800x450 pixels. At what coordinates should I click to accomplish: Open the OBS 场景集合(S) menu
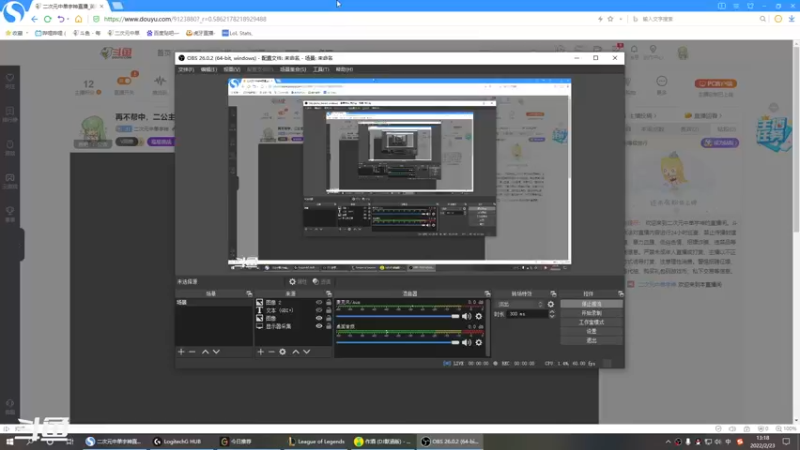pyautogui.click(x=293, y=69)
